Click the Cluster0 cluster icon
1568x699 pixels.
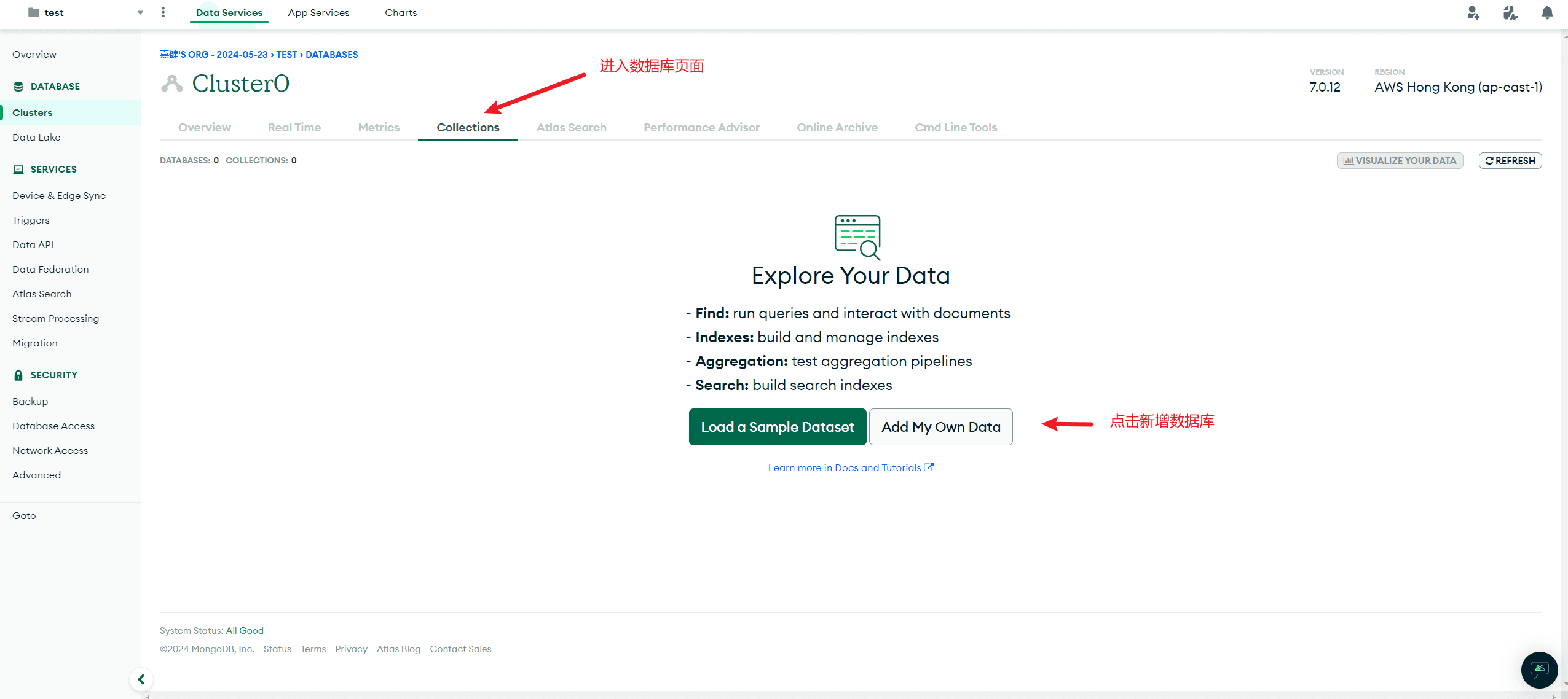(x=172, y=84)
